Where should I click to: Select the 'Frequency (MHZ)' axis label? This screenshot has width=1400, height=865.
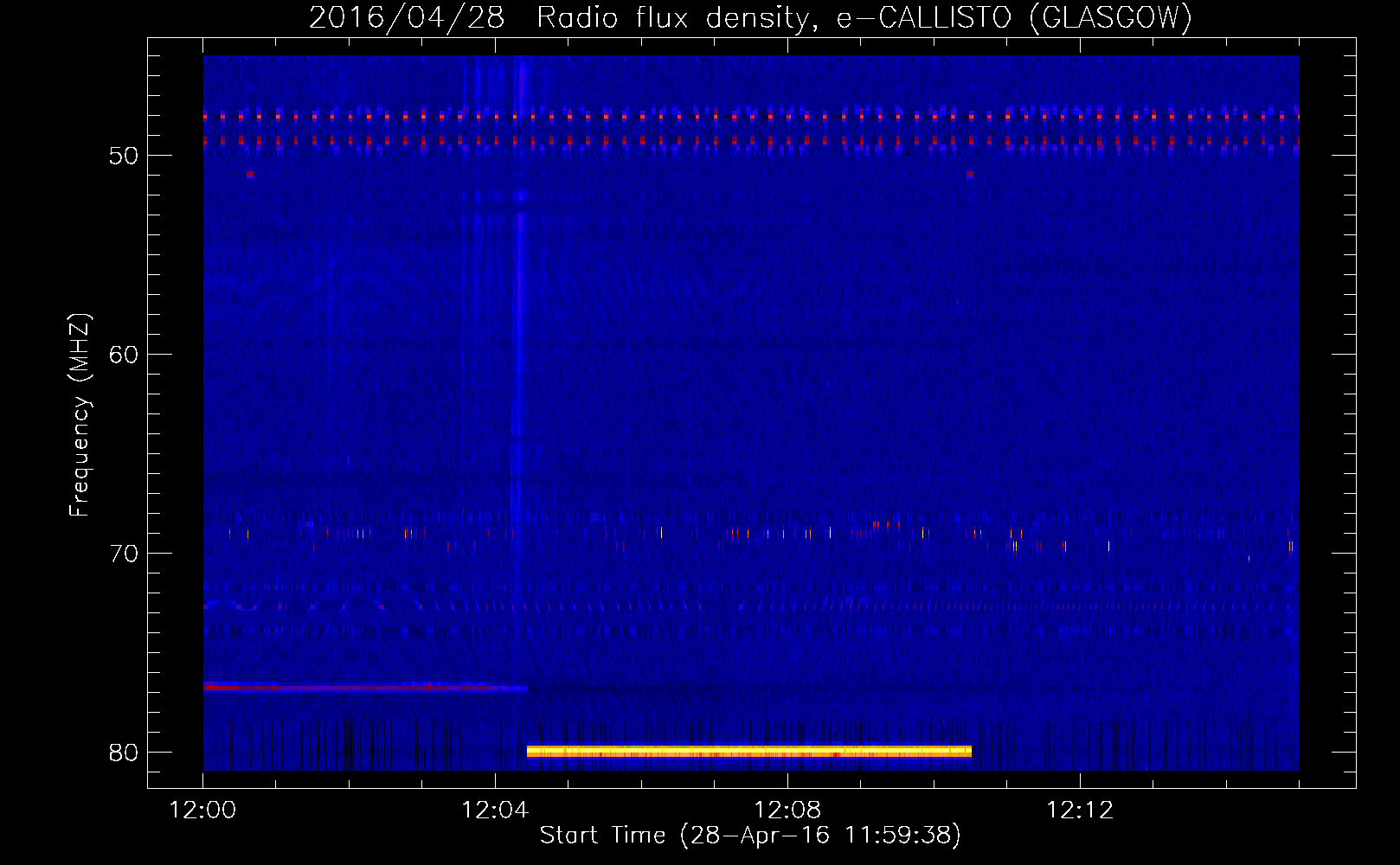[x=80, y=415]
